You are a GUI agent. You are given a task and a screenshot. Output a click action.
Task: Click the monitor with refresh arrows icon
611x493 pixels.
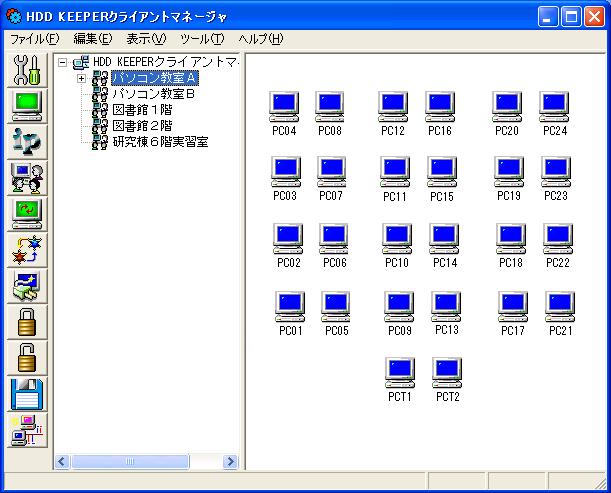pyautogui.click(x=27, y=214)
